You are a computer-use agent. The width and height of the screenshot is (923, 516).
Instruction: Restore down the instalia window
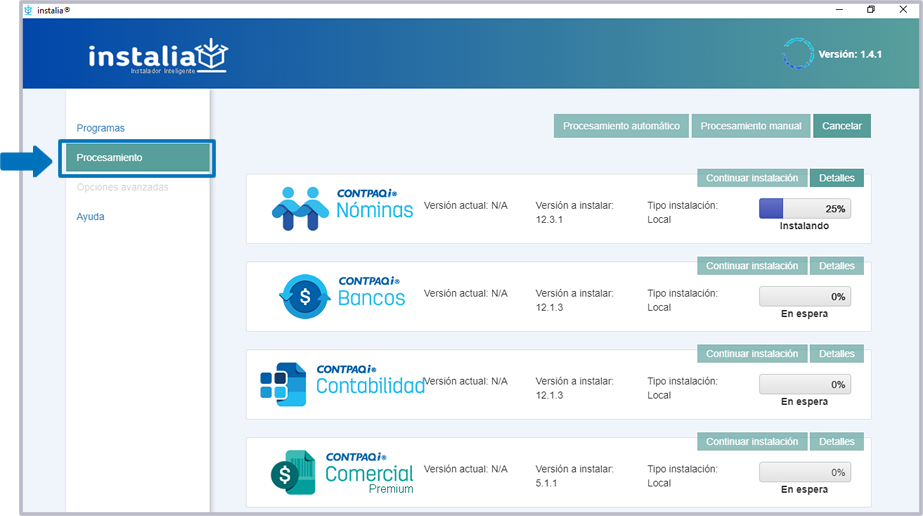point(871,9)
